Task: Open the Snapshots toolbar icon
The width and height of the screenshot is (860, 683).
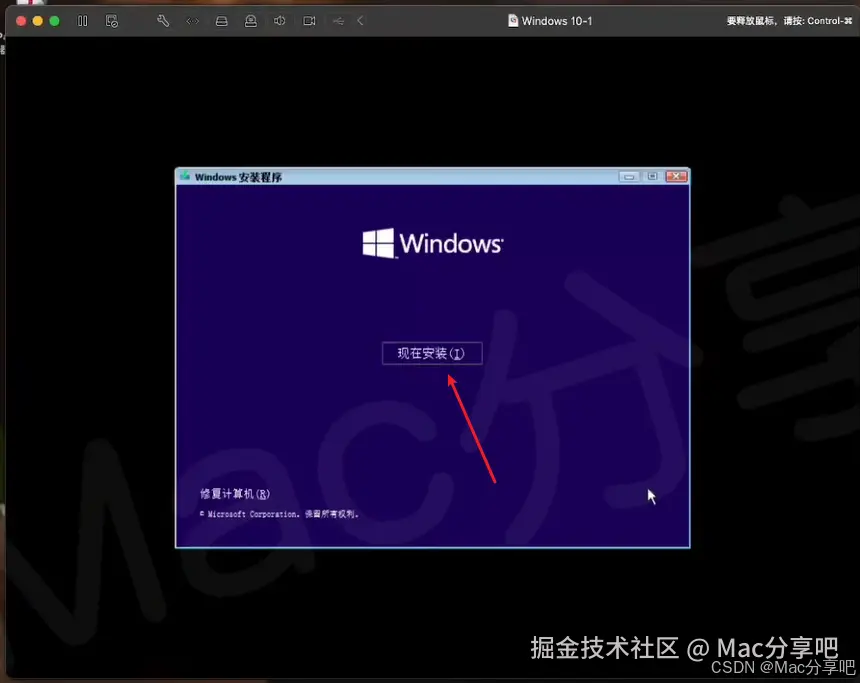Action: [112, 20]
